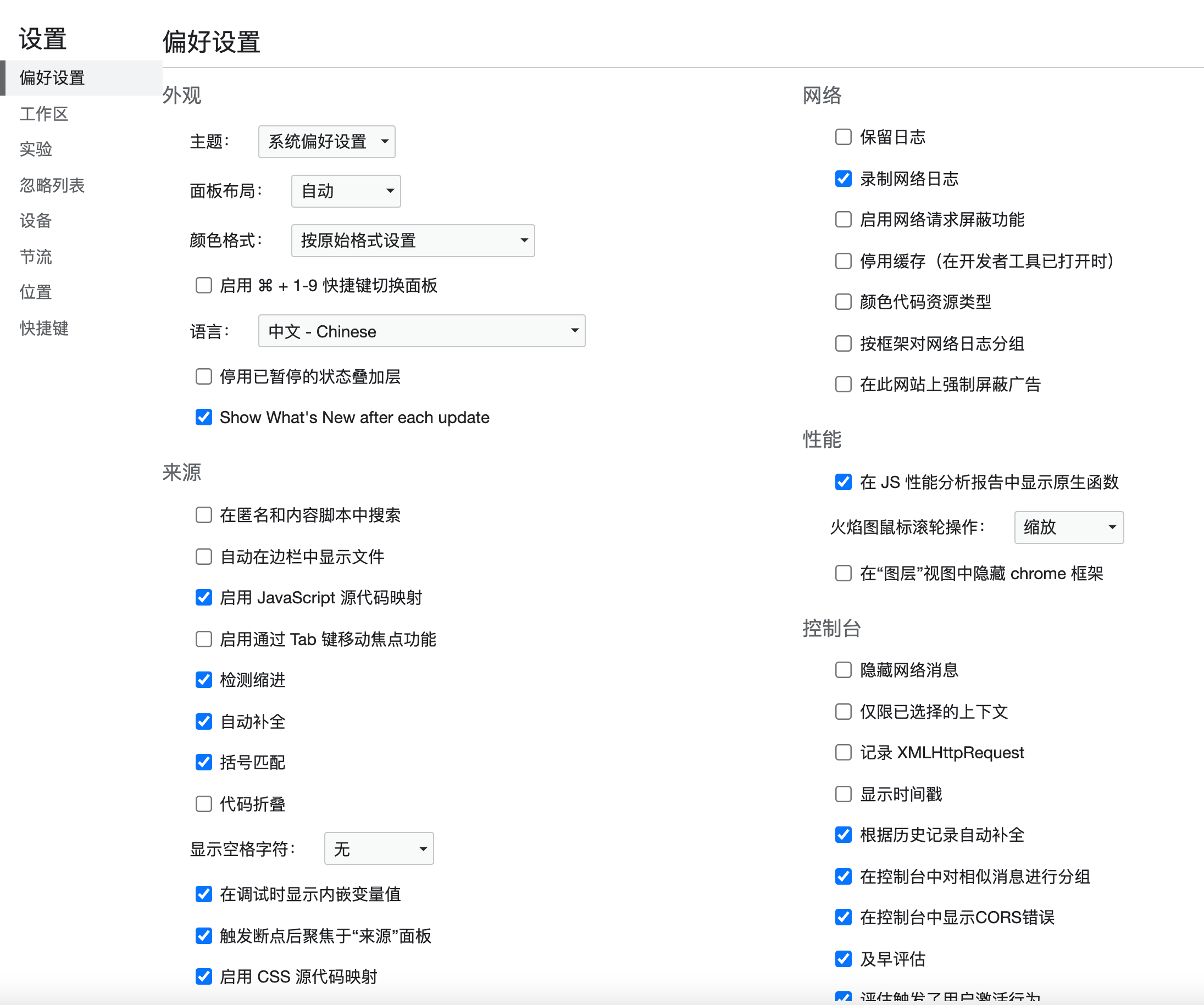This screenshot has height=1005, width=1204.
Task: Open 显示空格字符 dropdown
Action: [x=379, y=848]
